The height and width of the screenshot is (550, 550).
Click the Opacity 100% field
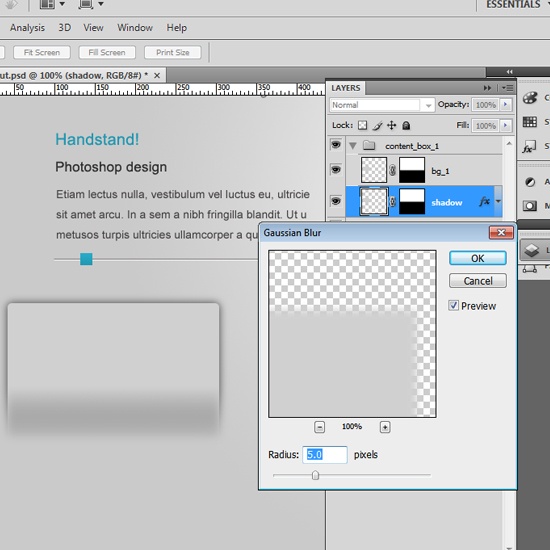pyautogui.click(x=485, y=105)
